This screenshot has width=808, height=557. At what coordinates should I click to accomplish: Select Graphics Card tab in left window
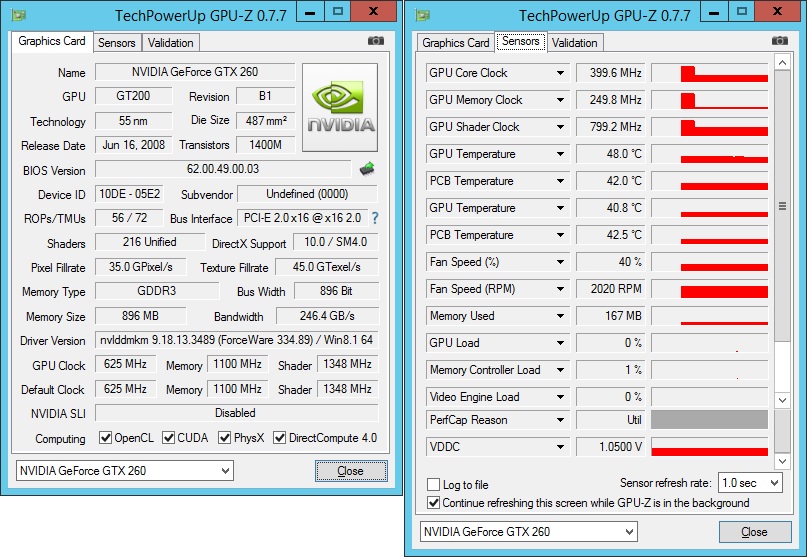pyautogui.click(x=52, y=41)
